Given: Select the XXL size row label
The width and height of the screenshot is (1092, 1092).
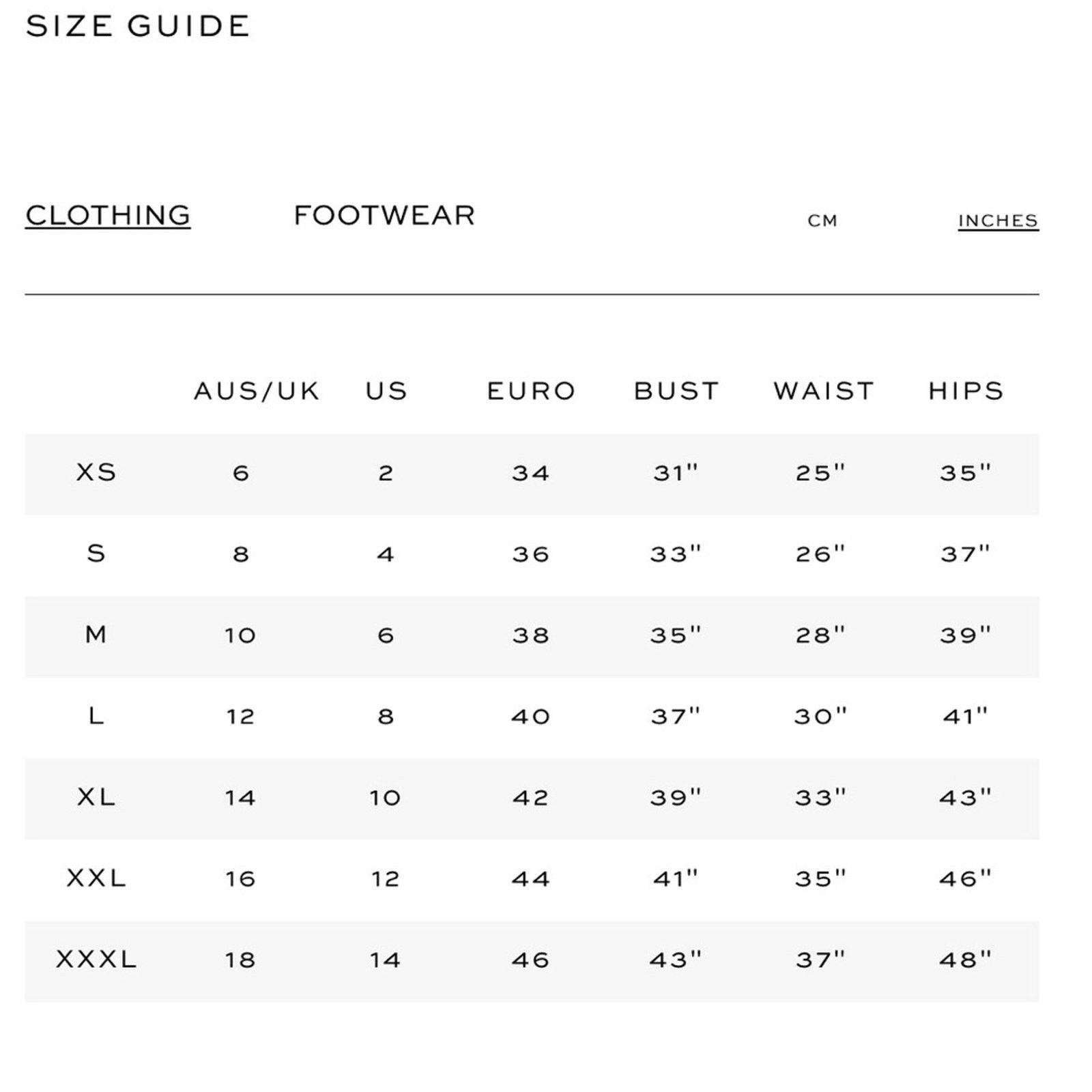Looking at the screenshot, I should click(96, 878).
